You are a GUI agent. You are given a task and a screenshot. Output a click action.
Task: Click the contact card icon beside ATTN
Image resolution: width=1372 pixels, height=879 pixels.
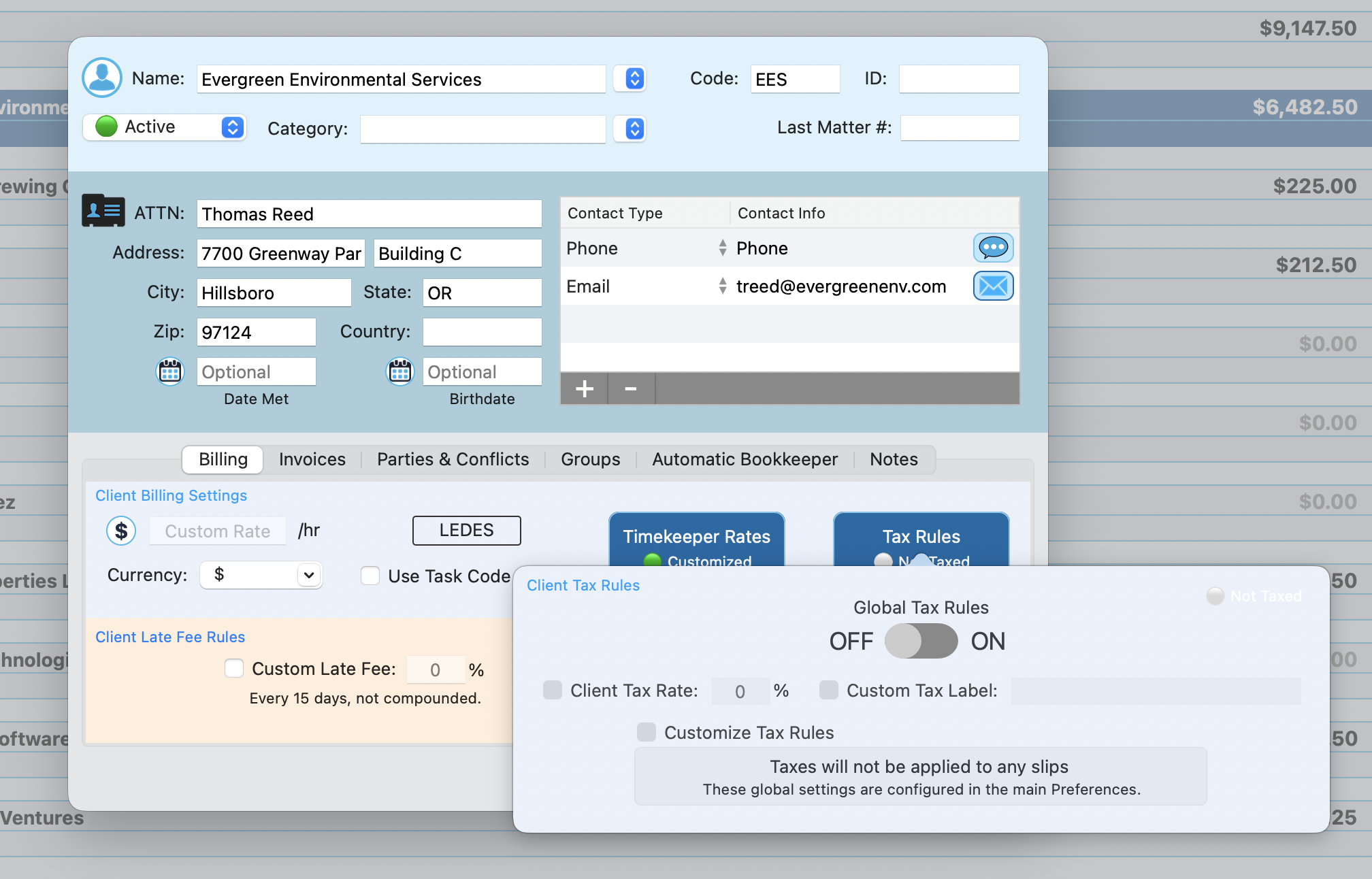click(103, 212)
